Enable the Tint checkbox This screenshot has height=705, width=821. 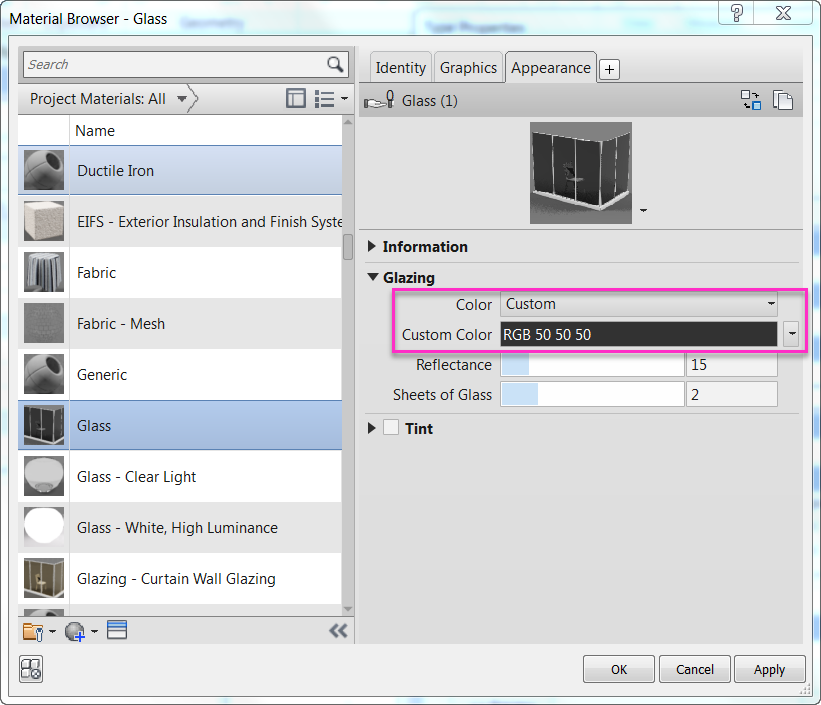coord(391,428)
